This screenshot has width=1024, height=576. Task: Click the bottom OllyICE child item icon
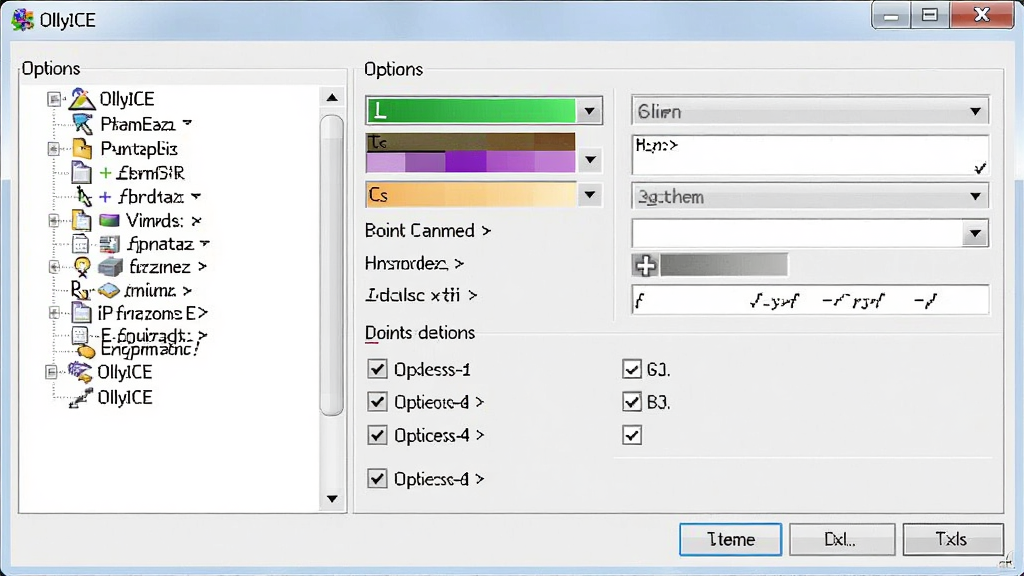pos(81,398)
